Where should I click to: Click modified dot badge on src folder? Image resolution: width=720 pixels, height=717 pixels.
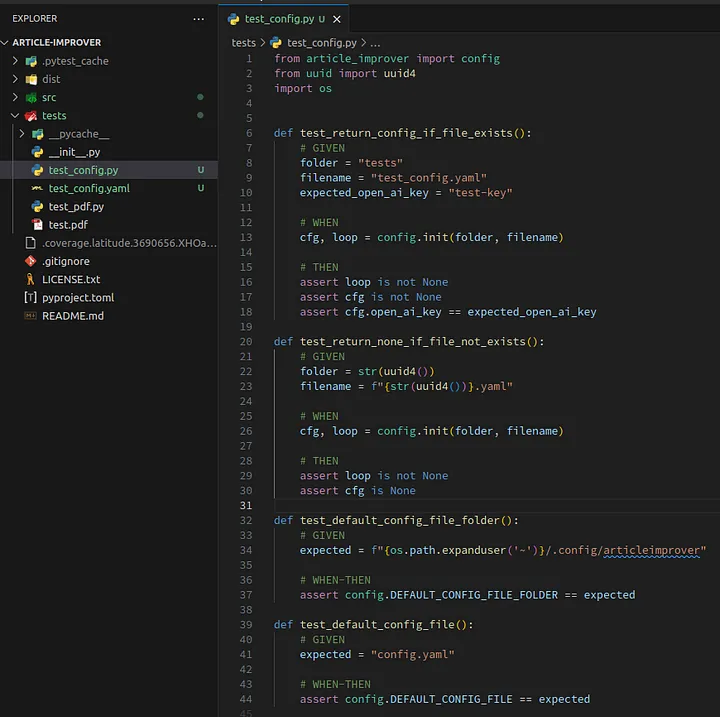point(200,97)
